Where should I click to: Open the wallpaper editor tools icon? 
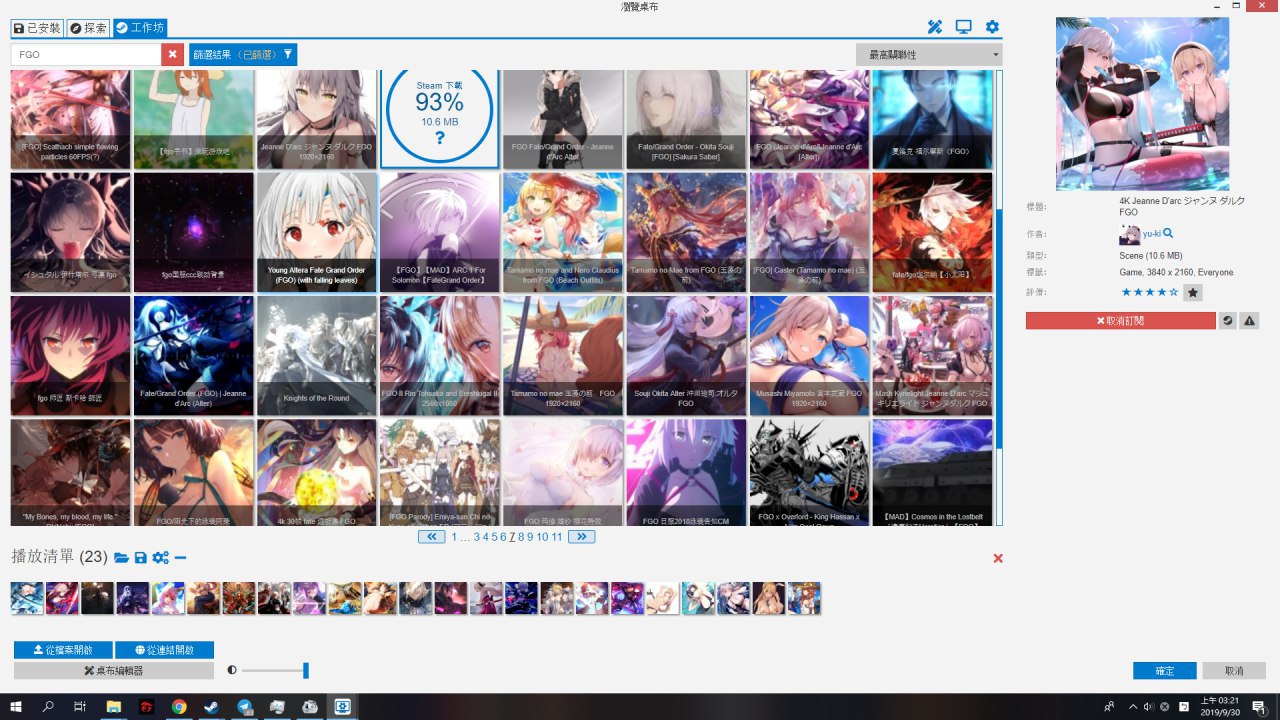[935, 27]
